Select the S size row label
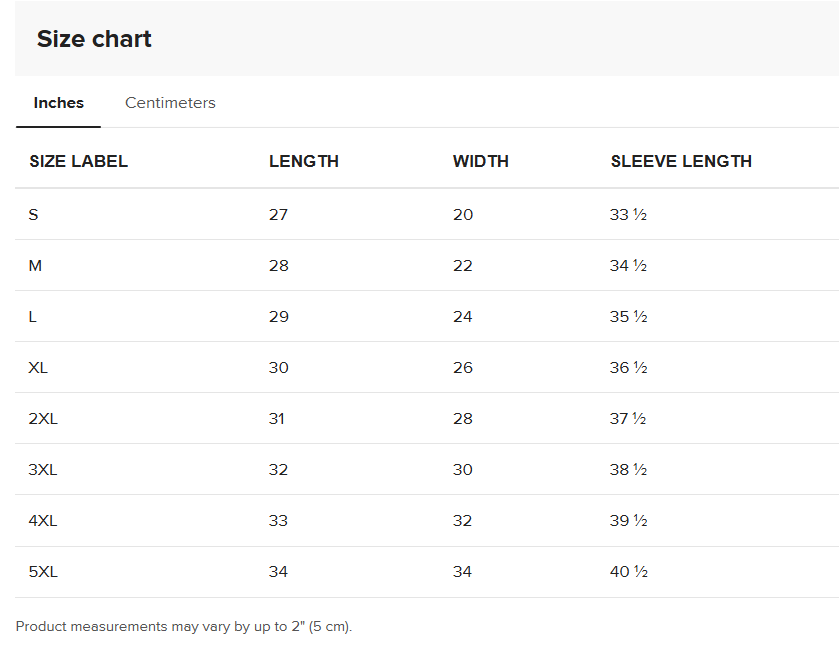The height and width of the screenshot is (671, 839). (34, 215)
